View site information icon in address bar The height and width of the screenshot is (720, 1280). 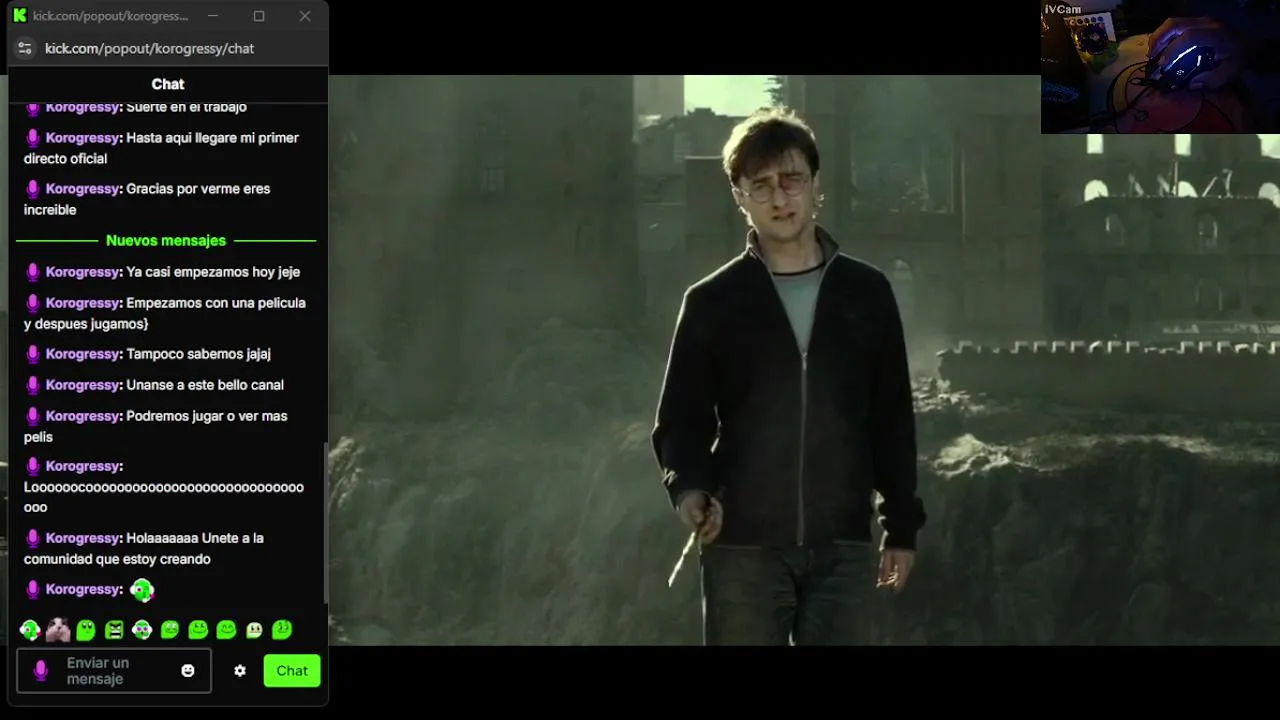point(25,48)
